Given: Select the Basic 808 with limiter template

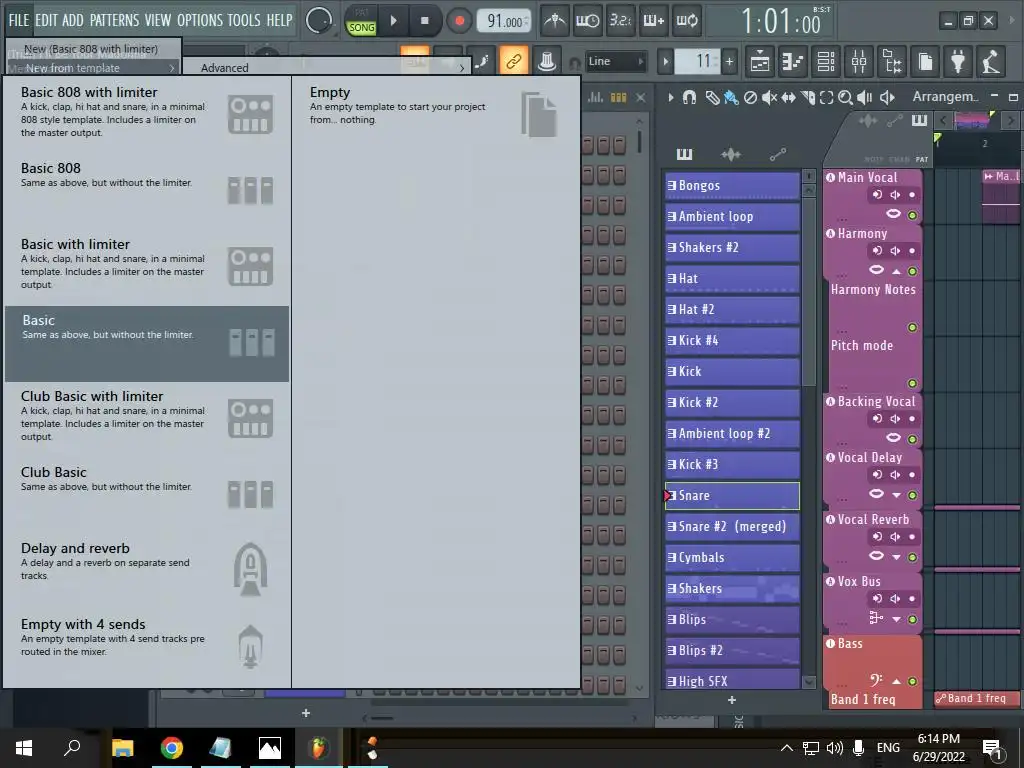Looking at the screenshot, I should pyautogui.click(x=147, y=115).
